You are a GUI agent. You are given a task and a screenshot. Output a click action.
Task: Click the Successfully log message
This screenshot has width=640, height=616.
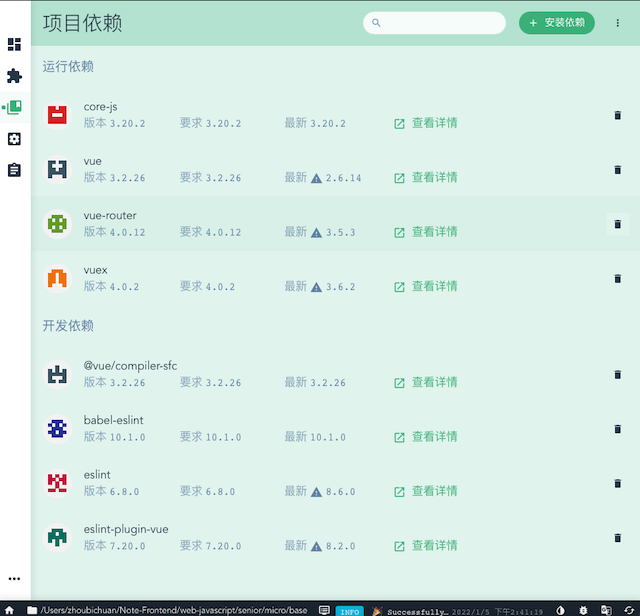coord(418,612)
